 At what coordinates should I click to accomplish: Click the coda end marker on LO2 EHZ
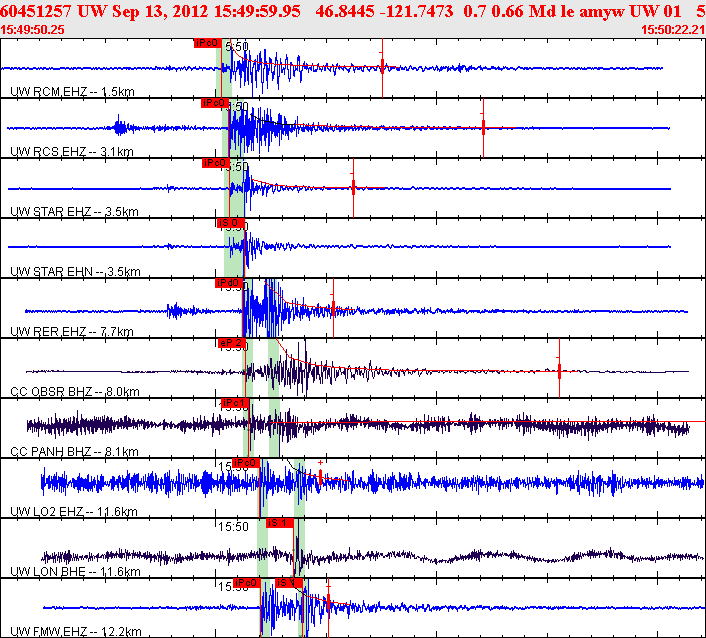[320, 476]
